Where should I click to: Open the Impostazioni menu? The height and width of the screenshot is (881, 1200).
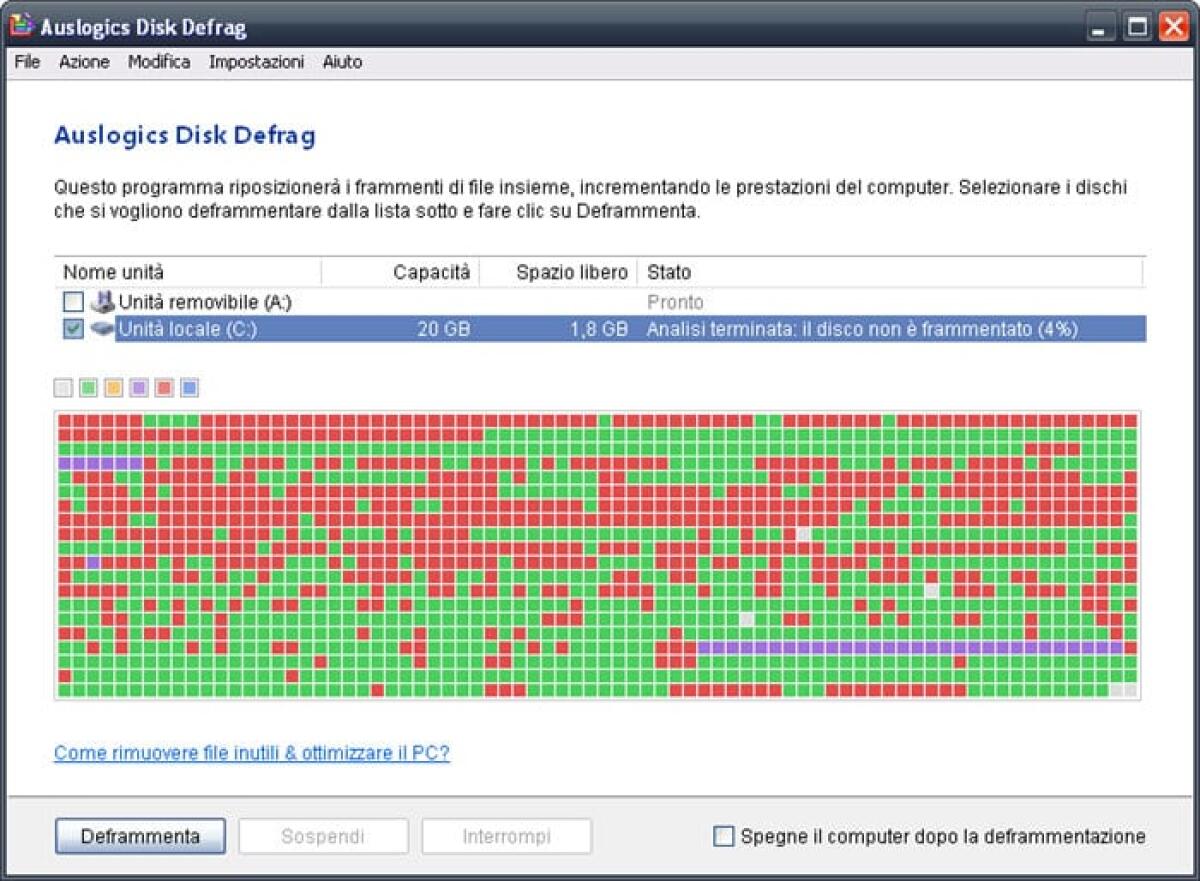tap(256, 62)
